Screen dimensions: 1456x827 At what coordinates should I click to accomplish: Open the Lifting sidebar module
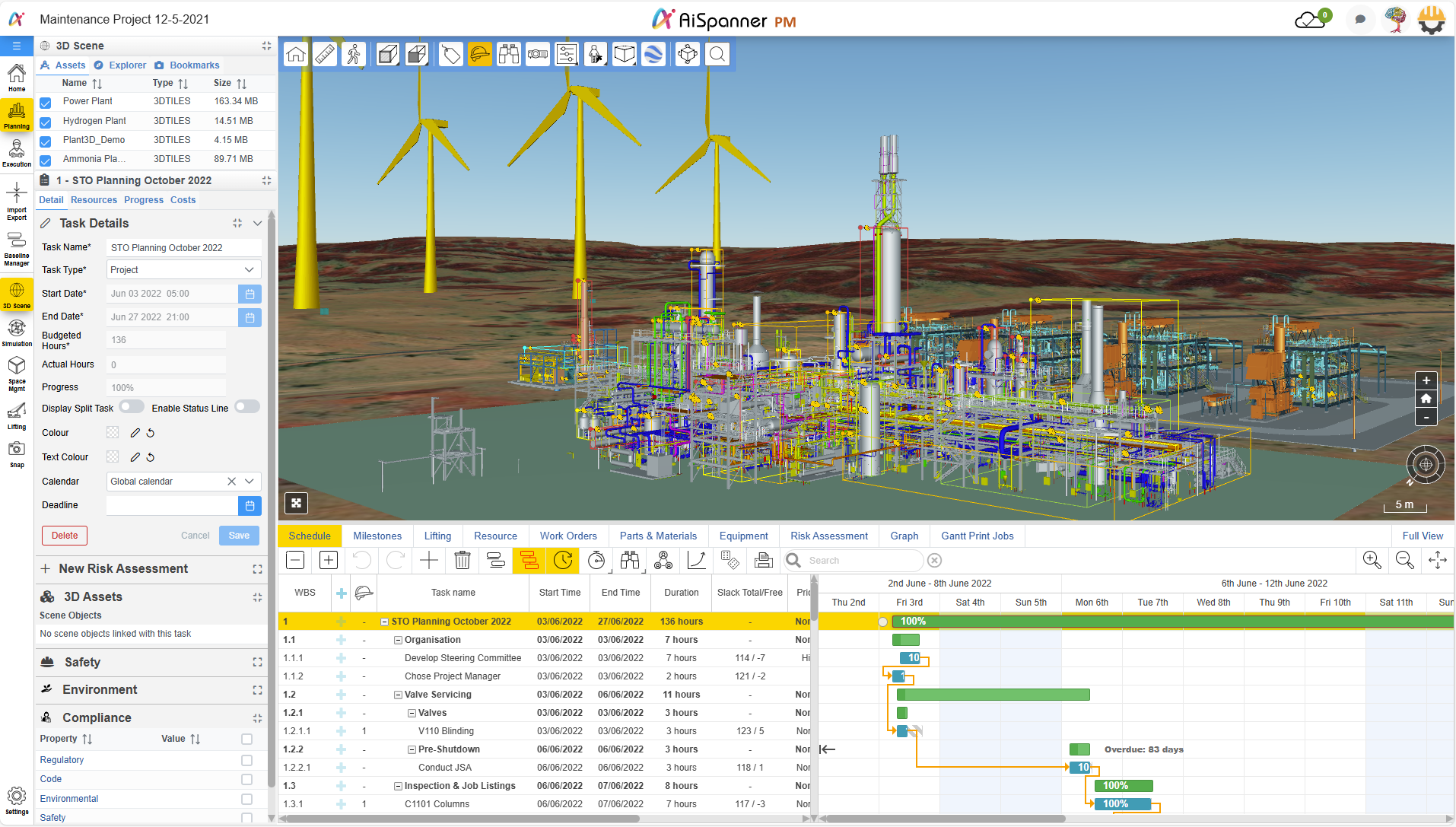17,415
